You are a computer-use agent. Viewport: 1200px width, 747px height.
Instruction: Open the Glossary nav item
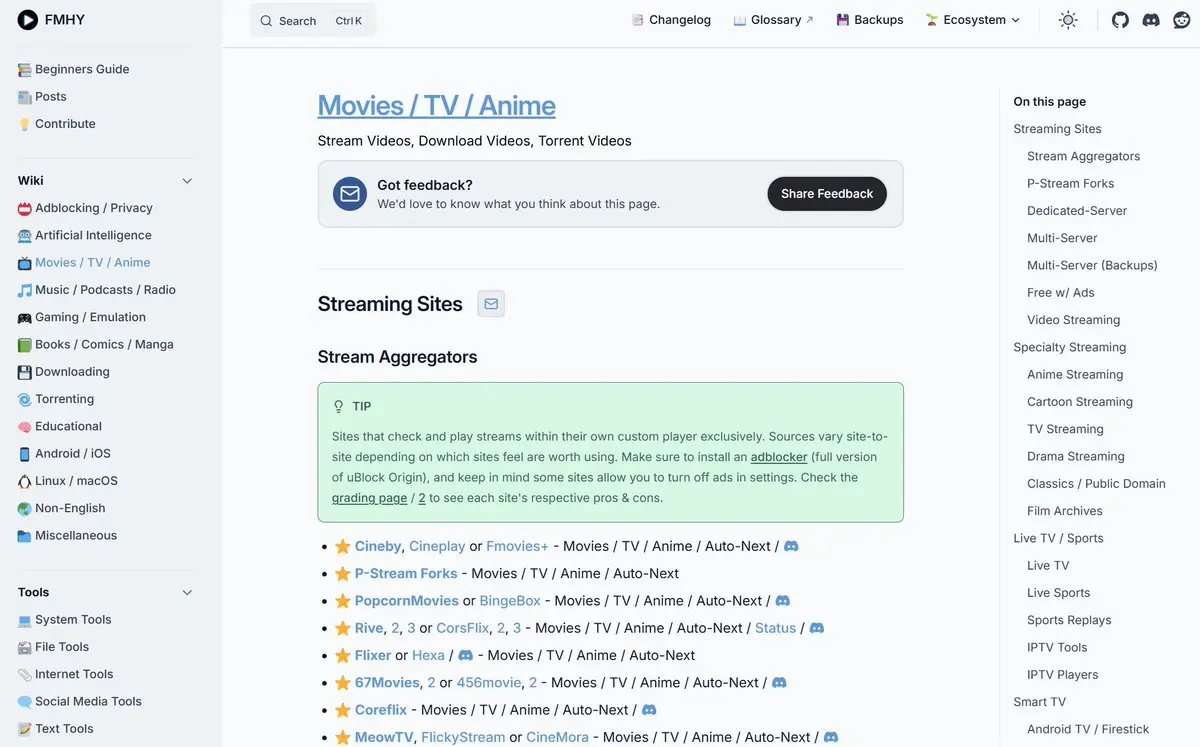[x=774, y=20]
